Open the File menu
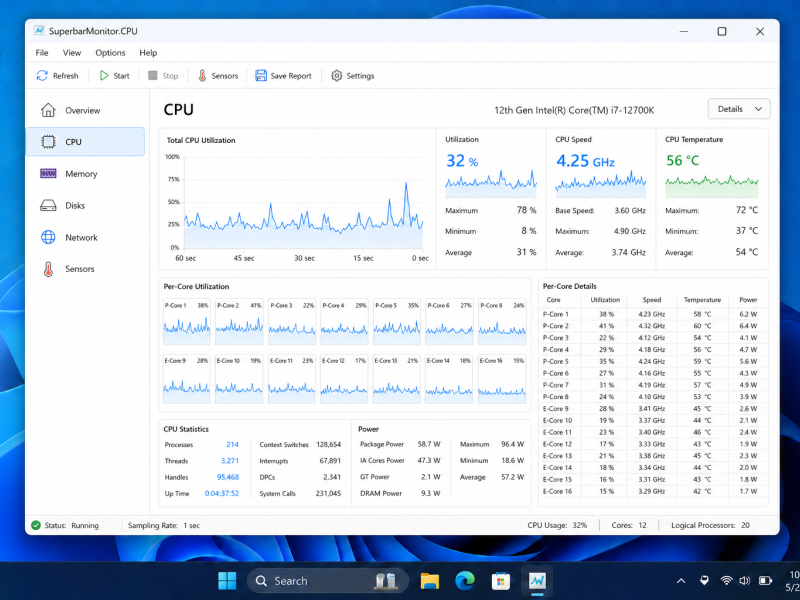The height and width of the screenshot is (600, 800). (42, 53)
